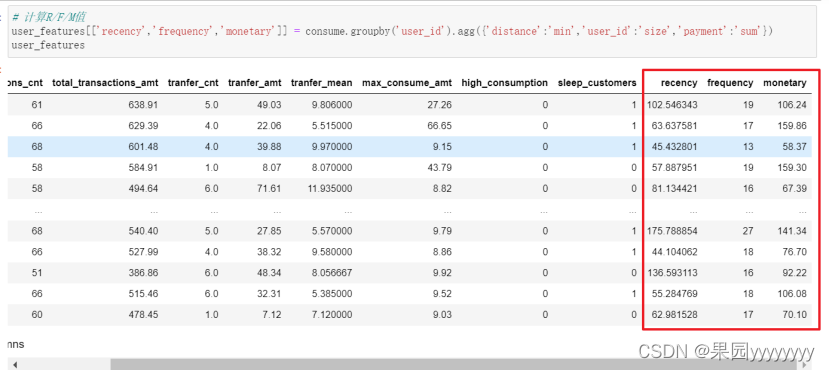This screenshot has height=371, width=830.
Task: Click the 'total_transactions_amt' column header
Action: (105, 83)
